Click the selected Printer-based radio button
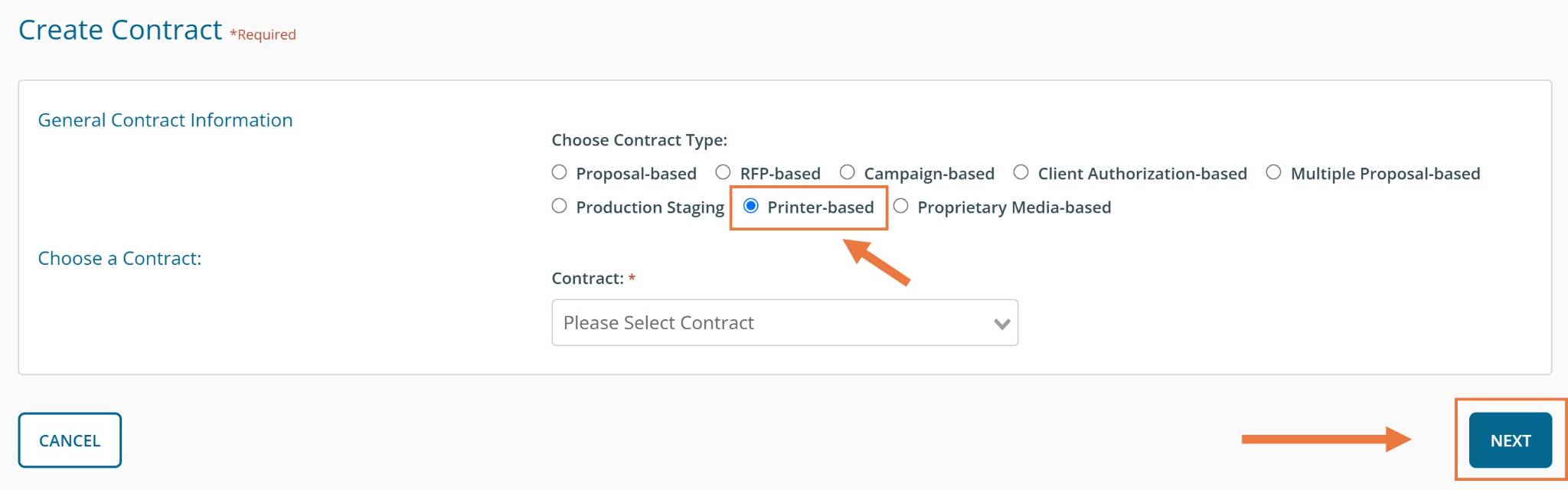This screenshot has height=490, width=1568. [x=751, y=206]
